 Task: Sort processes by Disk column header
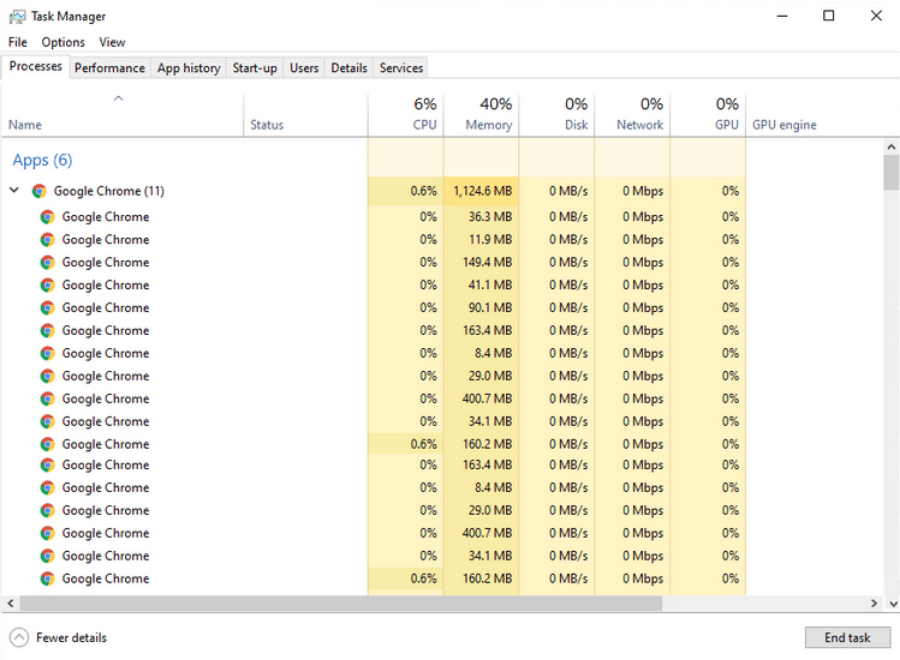(x=557, y=114)
